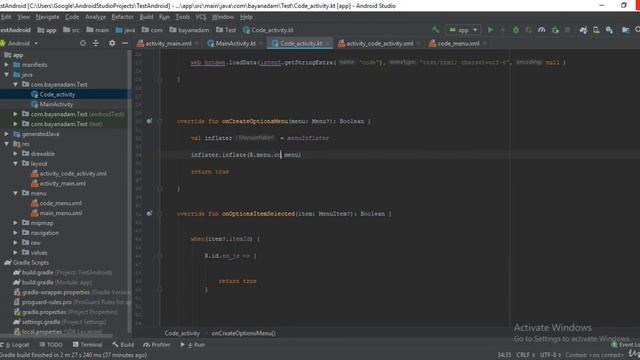Expand the navigation folder
The width and height of the screenshot is (640, 360).
[16, 233]
